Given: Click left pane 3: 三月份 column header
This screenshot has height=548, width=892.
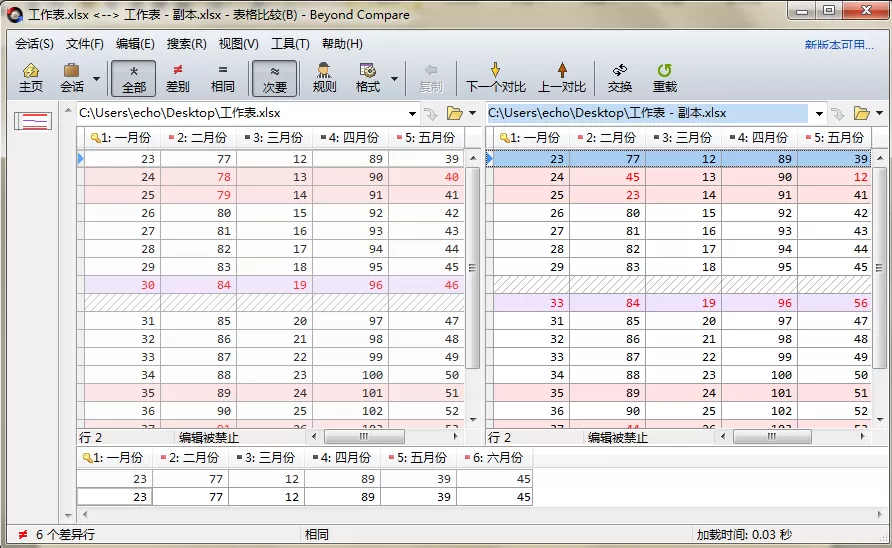Looking at the screenshot, I should click(x=275, y=137).
